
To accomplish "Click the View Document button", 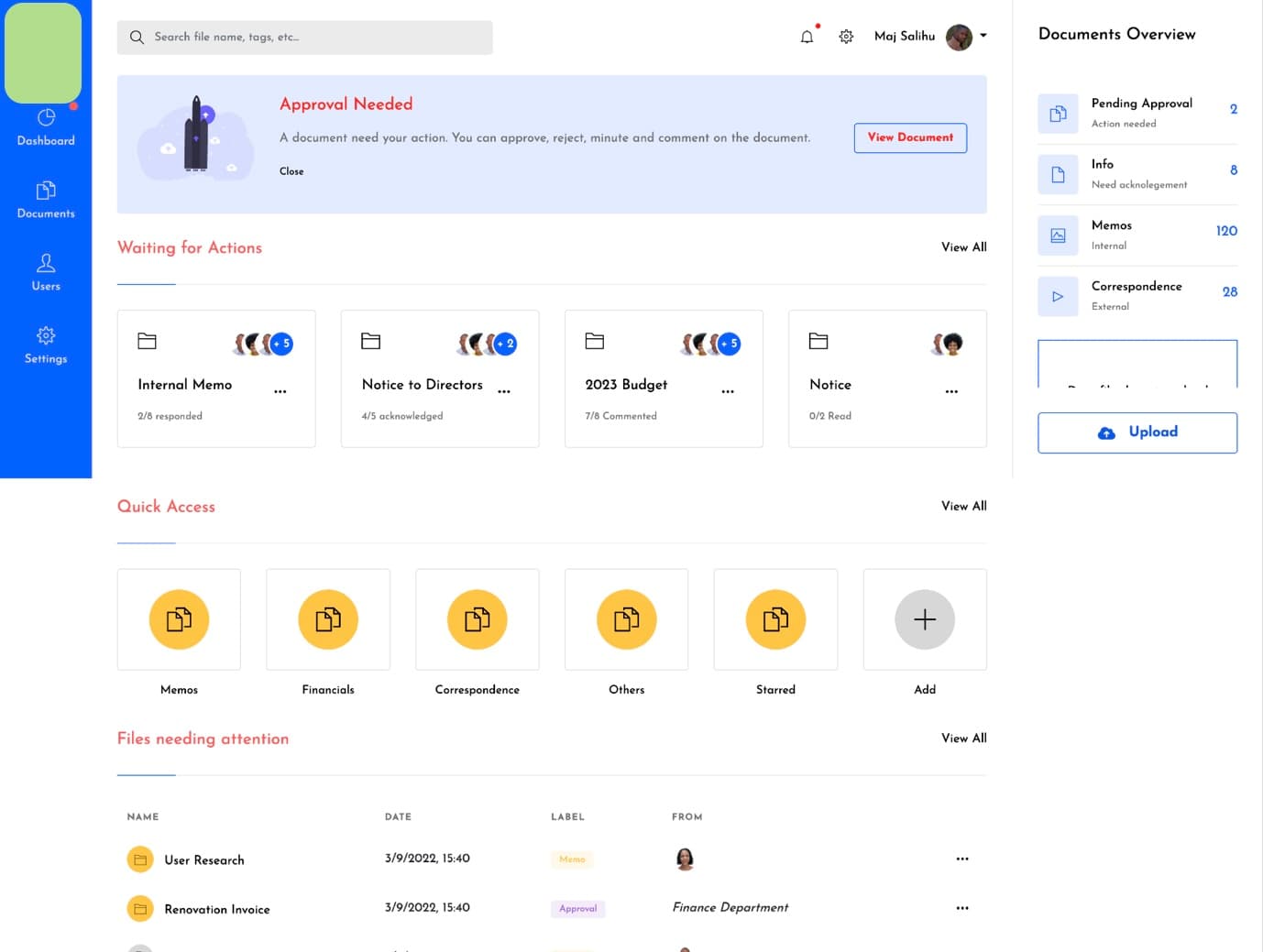I will click(910, 137).
